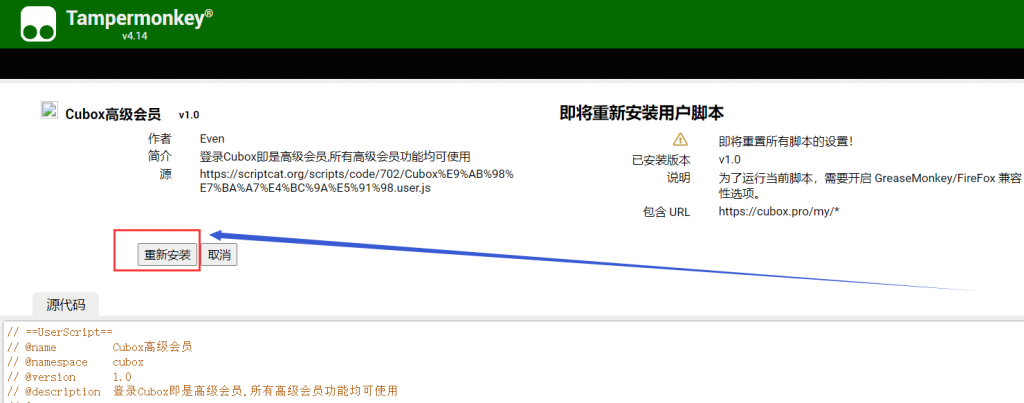Viewport: 1024px width, 403px height.
Task: Click the warning text 即将重置所有脚本的设置
Action: (786, 141)
